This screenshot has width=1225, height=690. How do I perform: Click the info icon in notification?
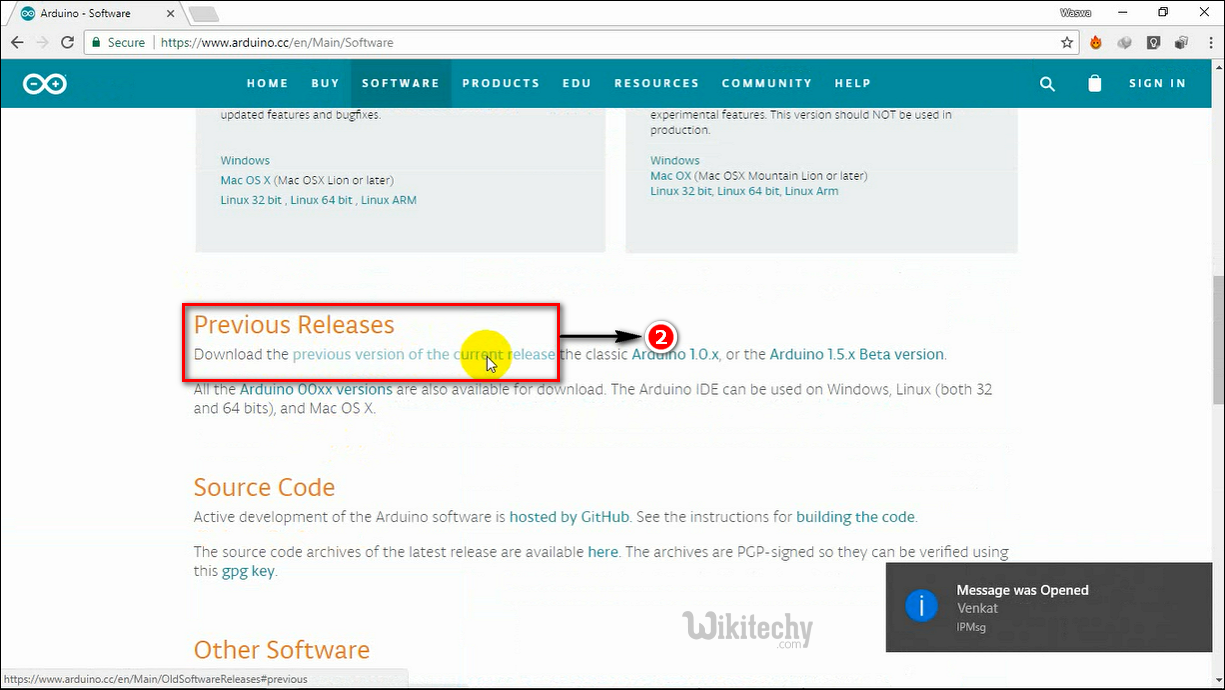tap(920, 606)
